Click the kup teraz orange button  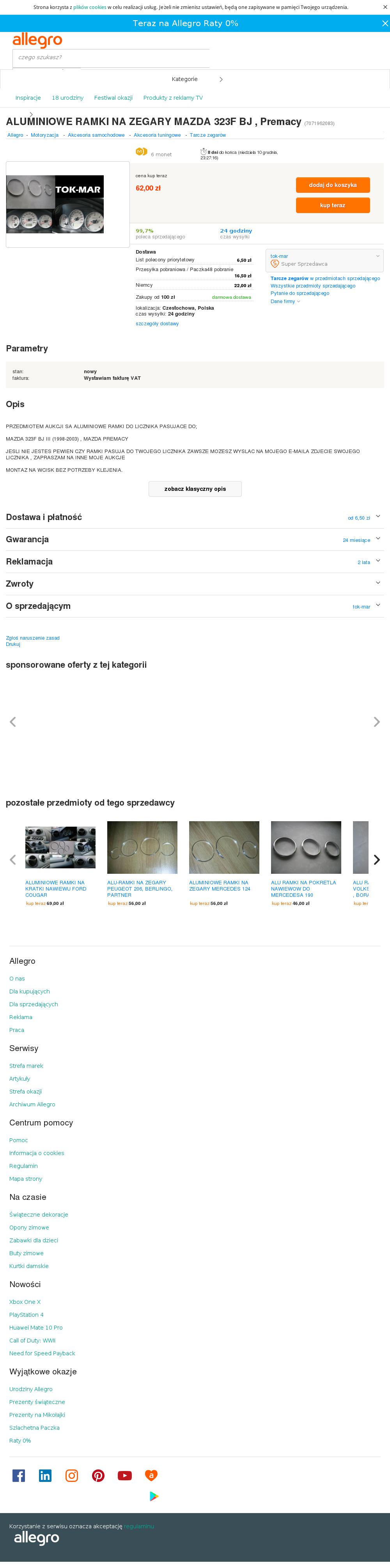pyautogui.click(x=333, y=205)
